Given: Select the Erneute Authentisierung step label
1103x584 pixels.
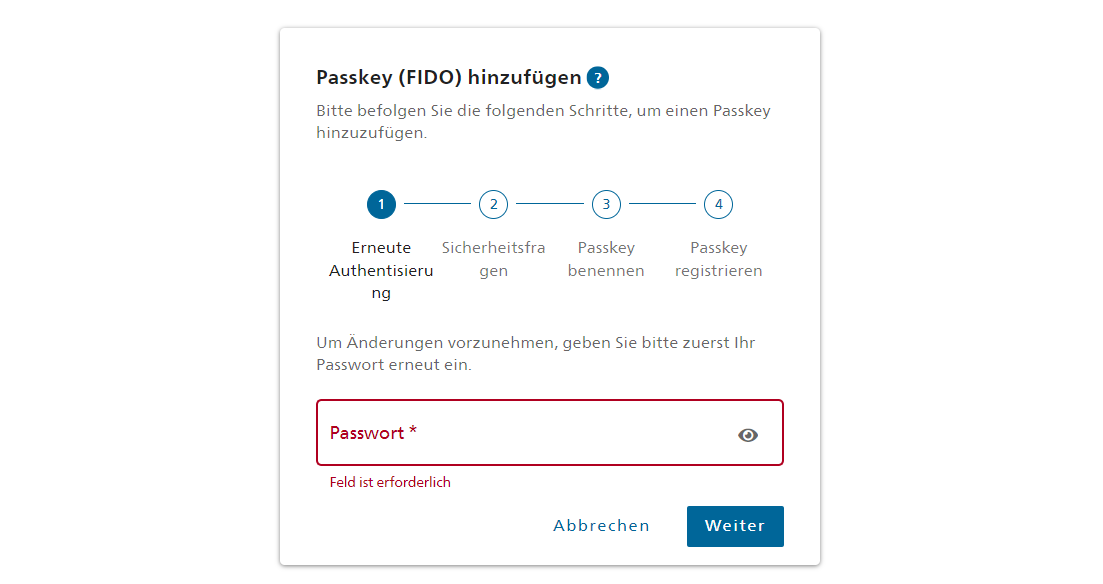Looking at the screenshot, I should [x=381, y=270].
